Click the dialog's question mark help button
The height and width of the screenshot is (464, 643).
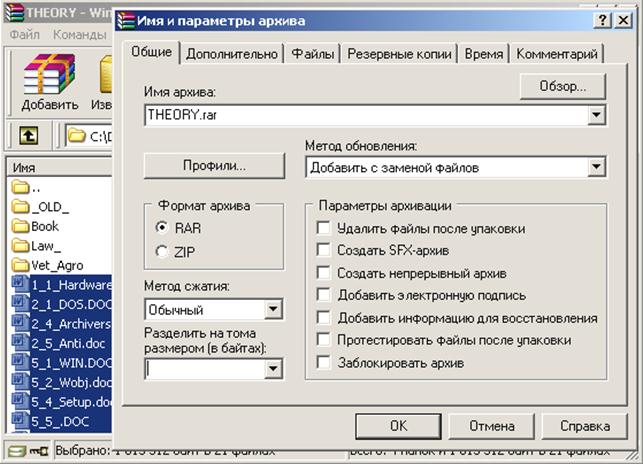point(602,20)
